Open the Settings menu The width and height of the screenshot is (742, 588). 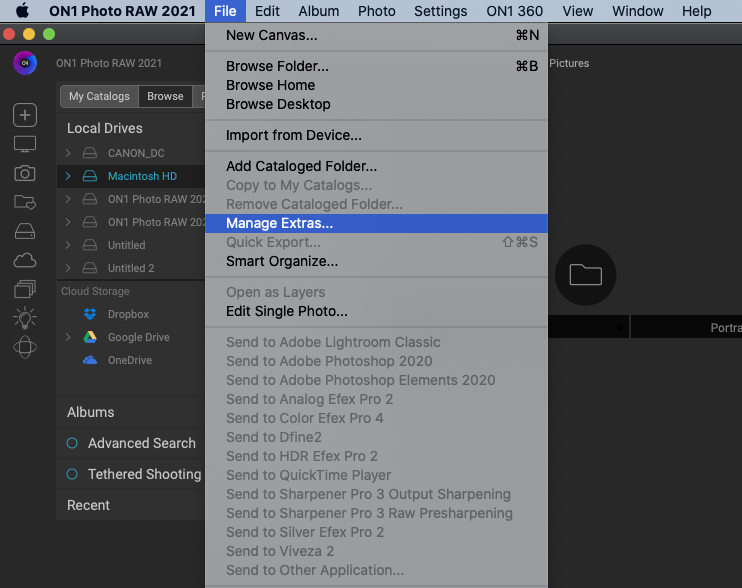point(441,11)
